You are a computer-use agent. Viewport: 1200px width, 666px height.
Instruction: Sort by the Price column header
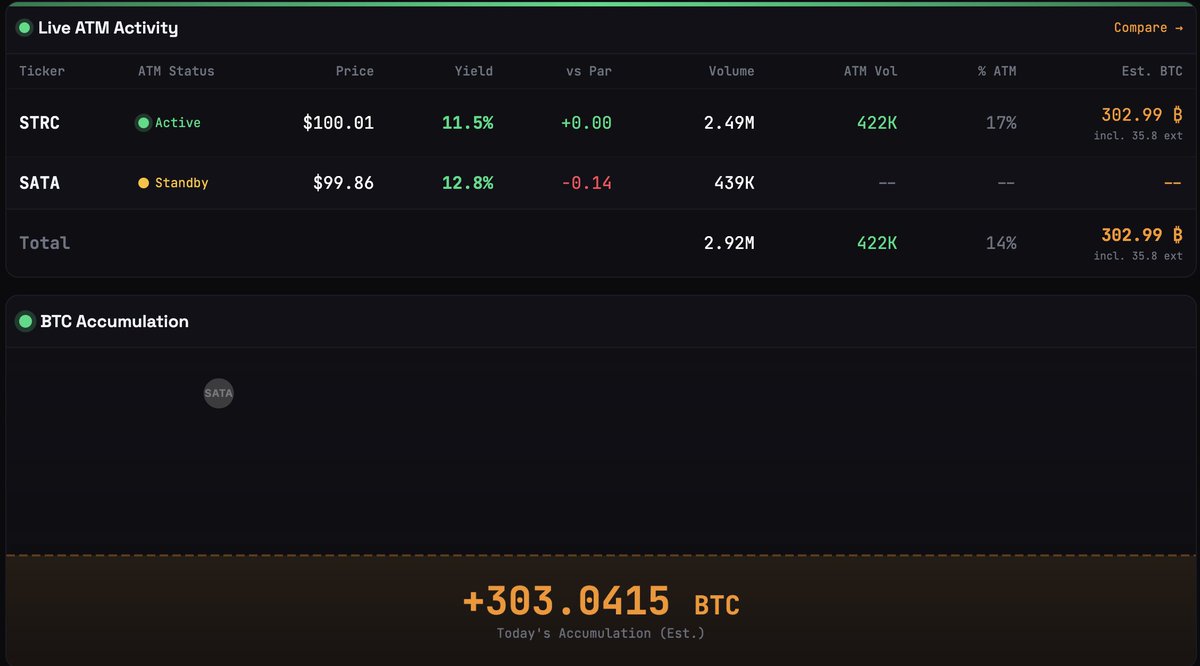click(355, 71)
